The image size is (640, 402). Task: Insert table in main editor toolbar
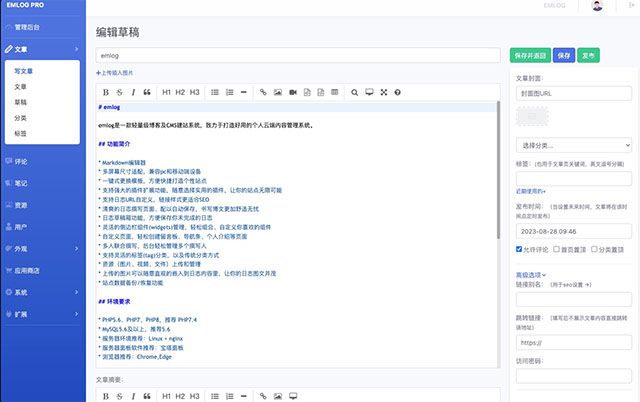(x=335, y=93)
